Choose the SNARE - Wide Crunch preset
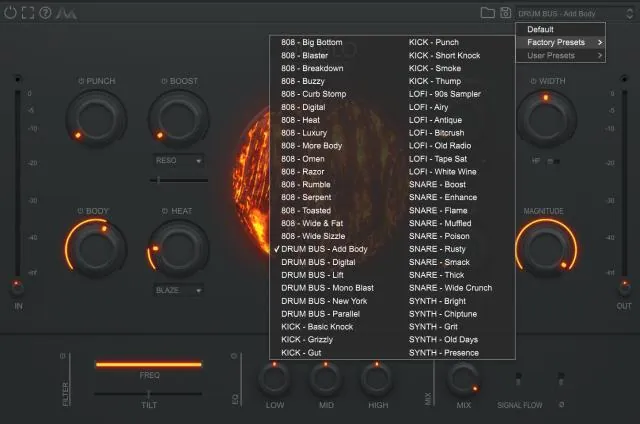This screenshot has height=424, width=640. click(x=450, y=288)
